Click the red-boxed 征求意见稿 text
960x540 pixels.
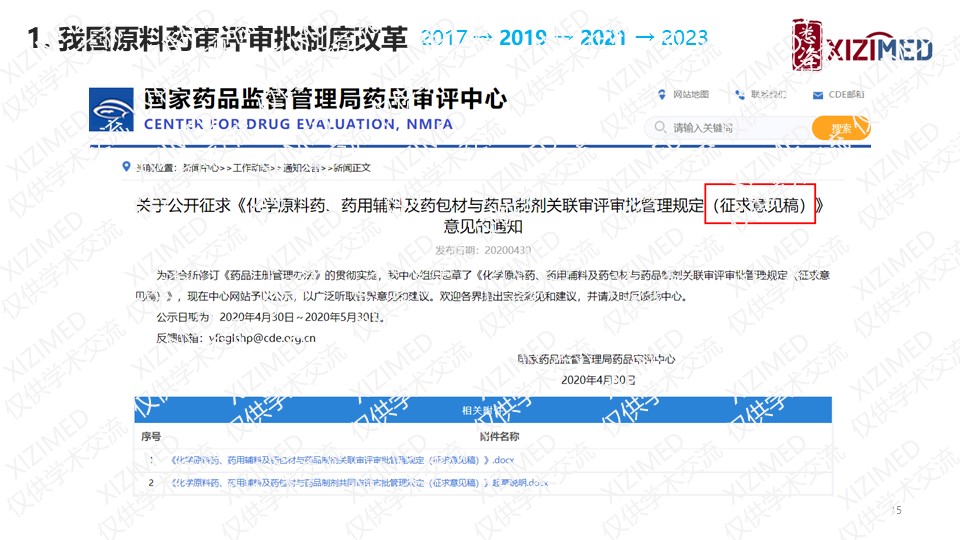(x=760, y=205)
